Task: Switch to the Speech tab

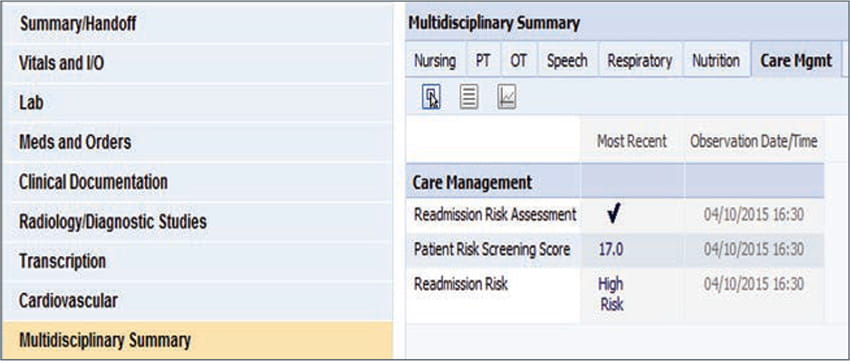Action: click(x=567, y=61)
